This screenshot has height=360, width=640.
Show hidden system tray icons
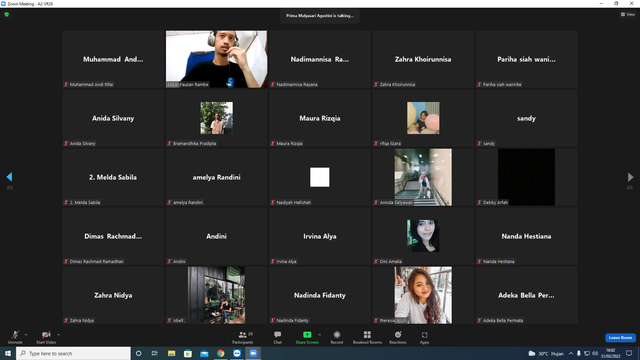[571, 353]
